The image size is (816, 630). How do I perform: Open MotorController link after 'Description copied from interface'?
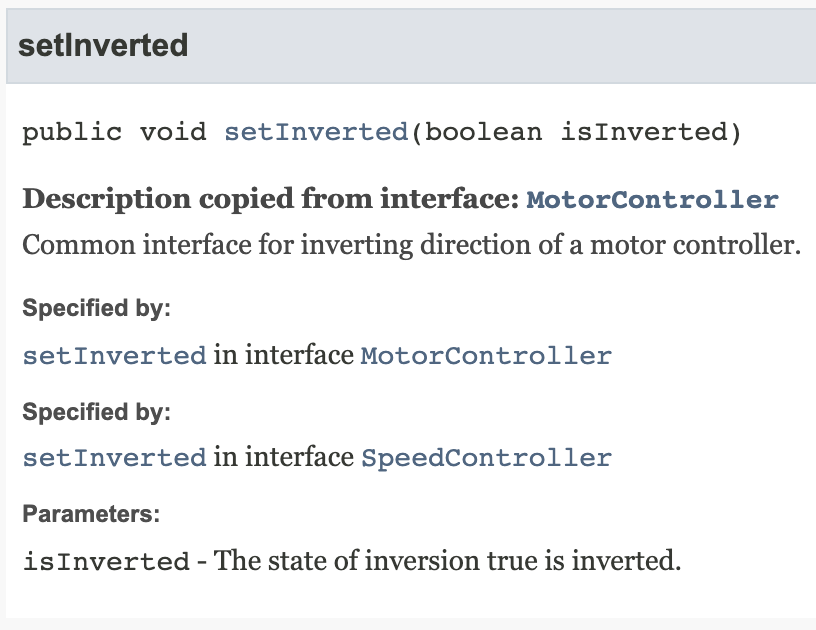tap(653, 200)
